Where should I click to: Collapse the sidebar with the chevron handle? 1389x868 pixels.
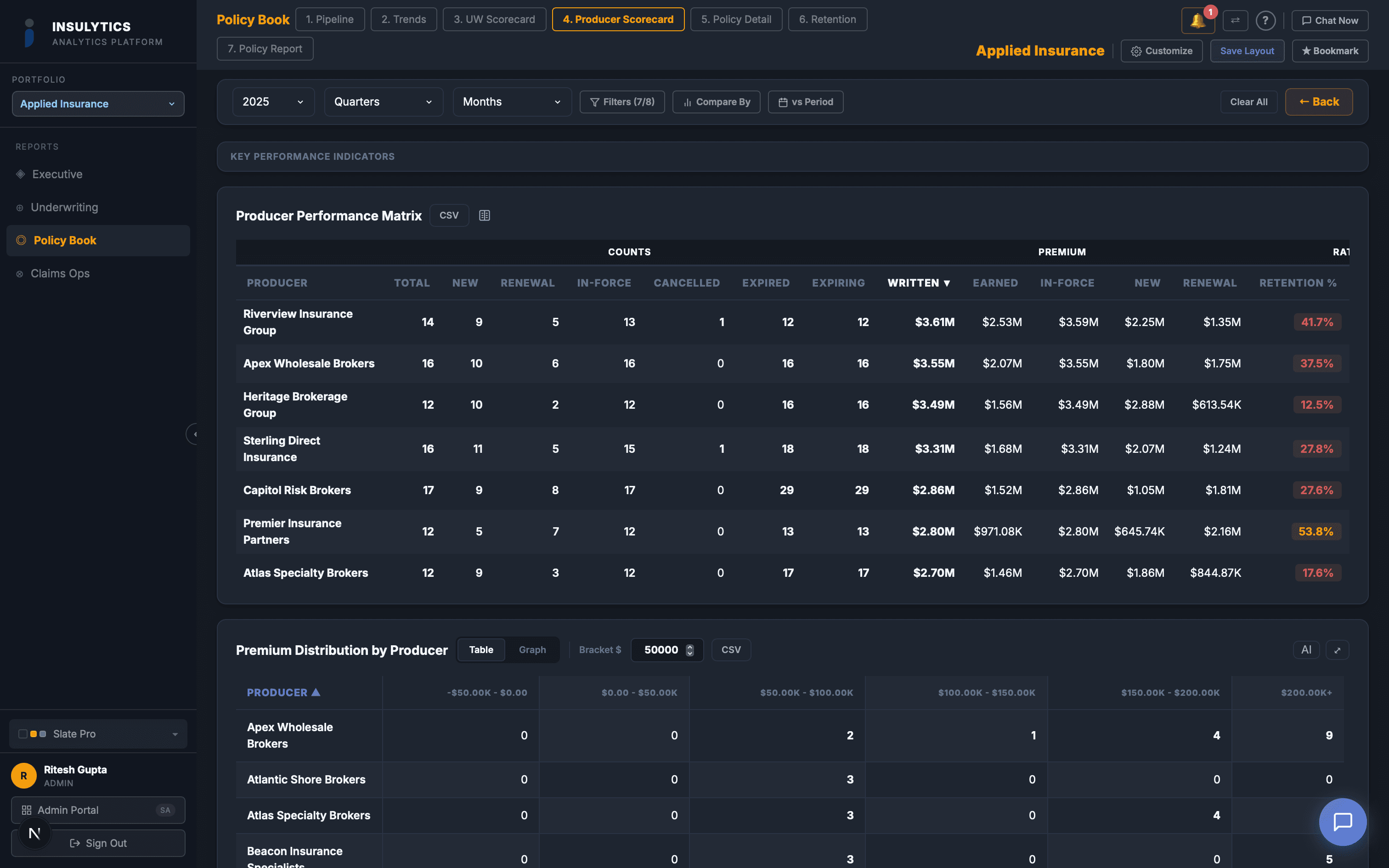tap(193, 434)
